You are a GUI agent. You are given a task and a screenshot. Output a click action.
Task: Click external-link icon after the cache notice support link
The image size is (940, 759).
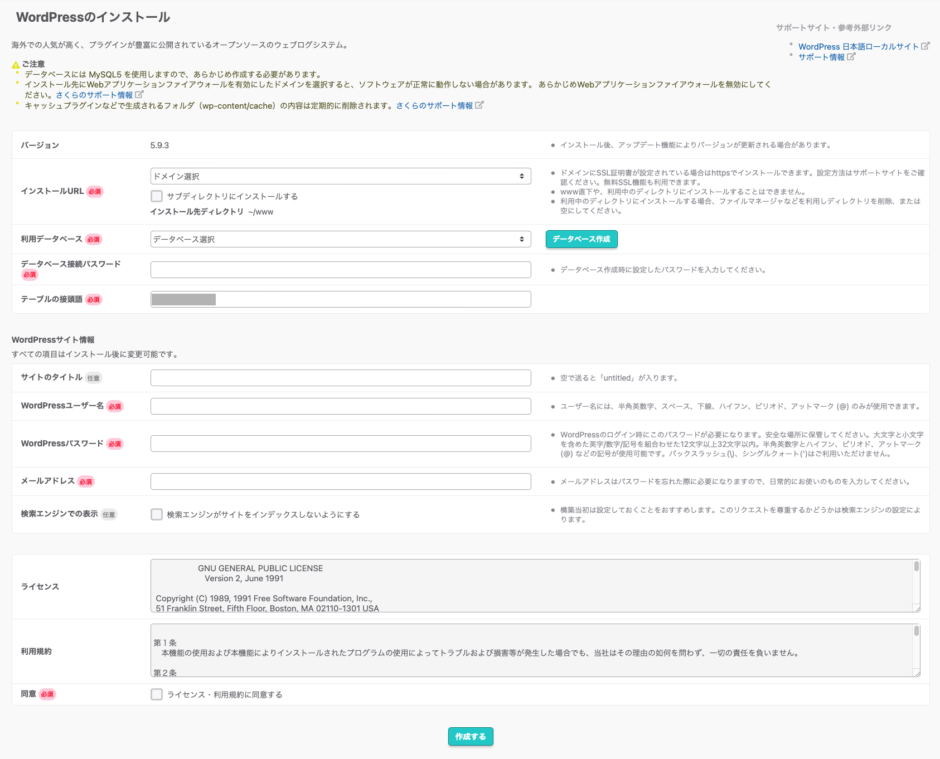coord(479,105)
